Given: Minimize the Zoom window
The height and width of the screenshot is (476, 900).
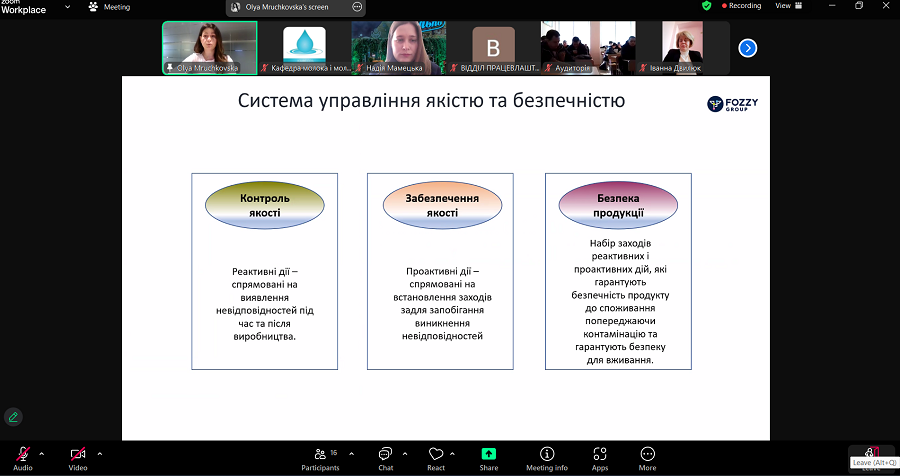Looking at the screenshot, I should point(833,5).
